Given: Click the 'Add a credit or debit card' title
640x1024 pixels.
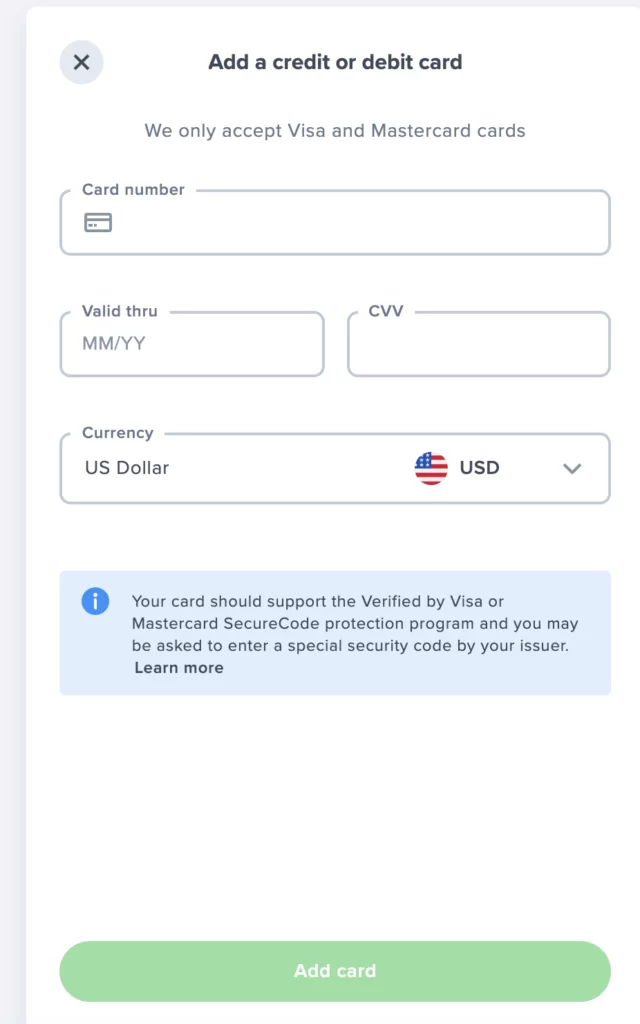Looking at the screenshot, I should coord(335,62).
